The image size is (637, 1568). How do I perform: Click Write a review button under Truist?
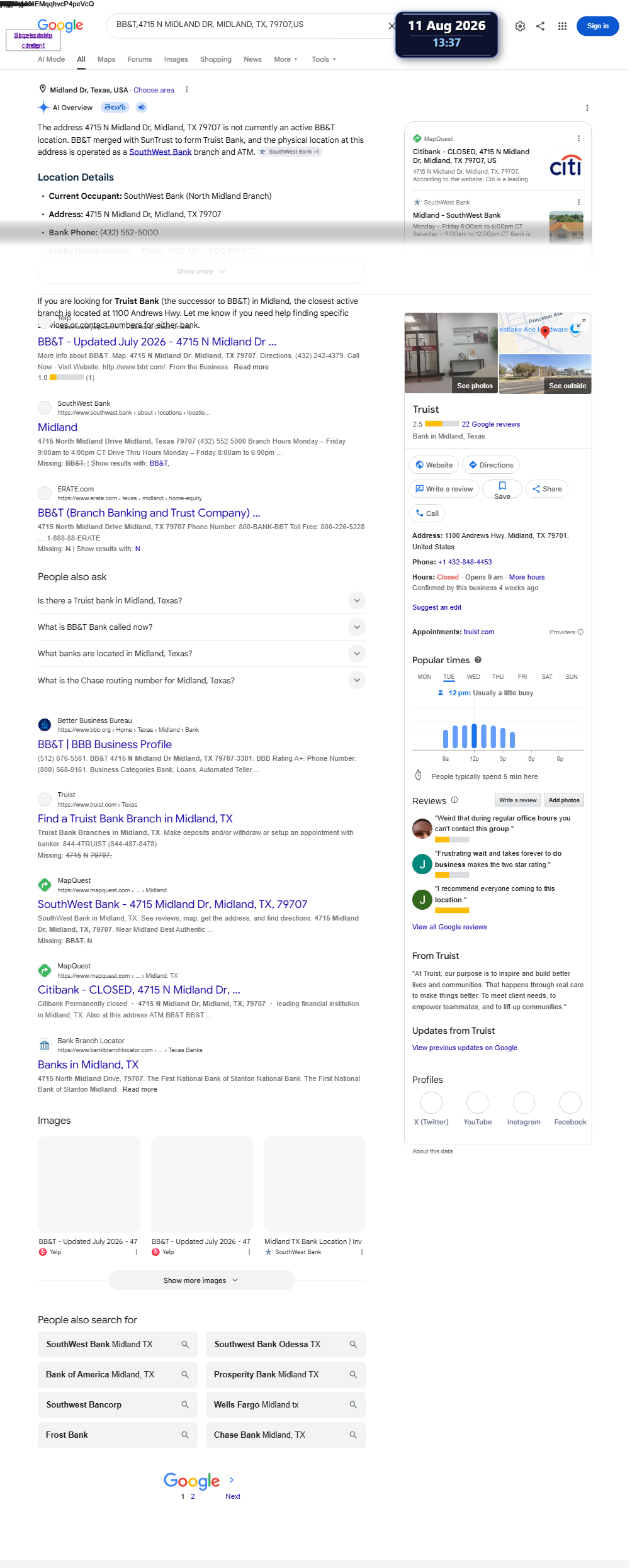pyautogui.click(x=444, y=489)
